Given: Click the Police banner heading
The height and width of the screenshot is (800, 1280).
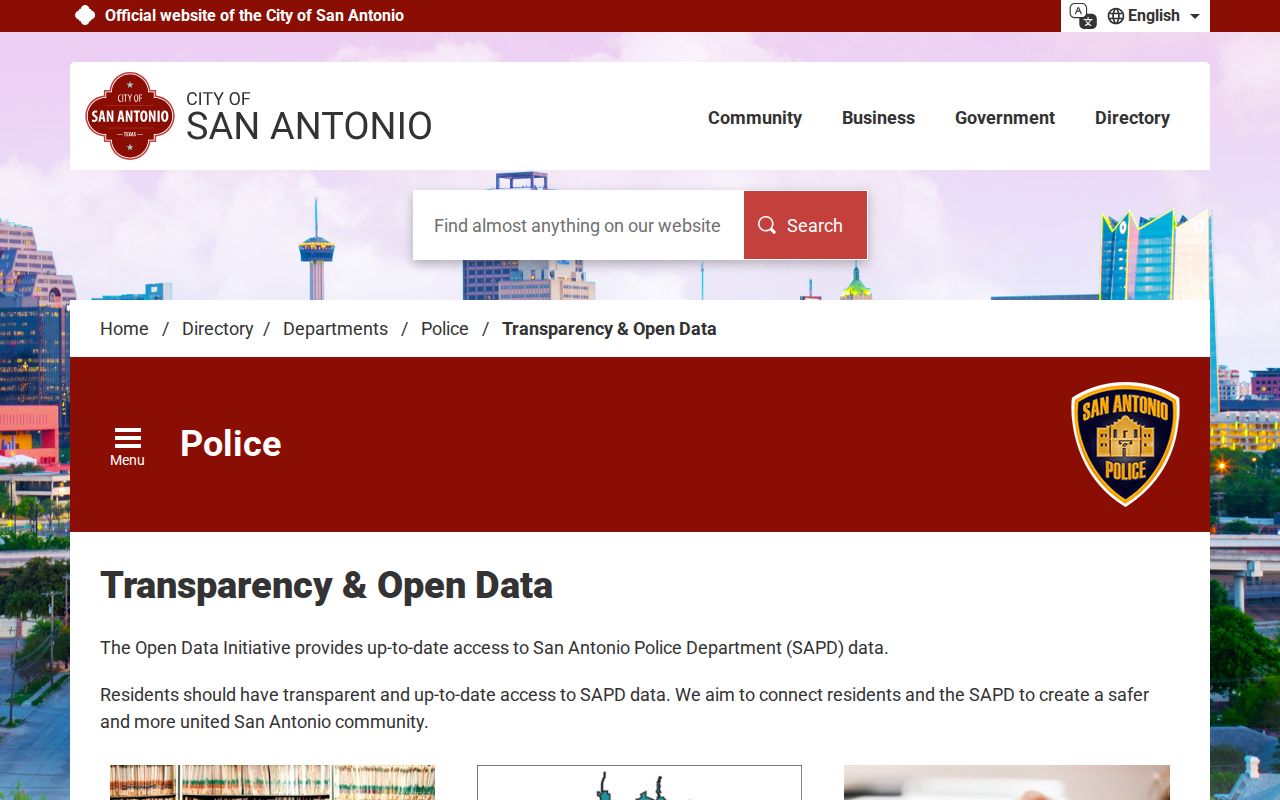Looking at the screenshot, I should [231, 444].
